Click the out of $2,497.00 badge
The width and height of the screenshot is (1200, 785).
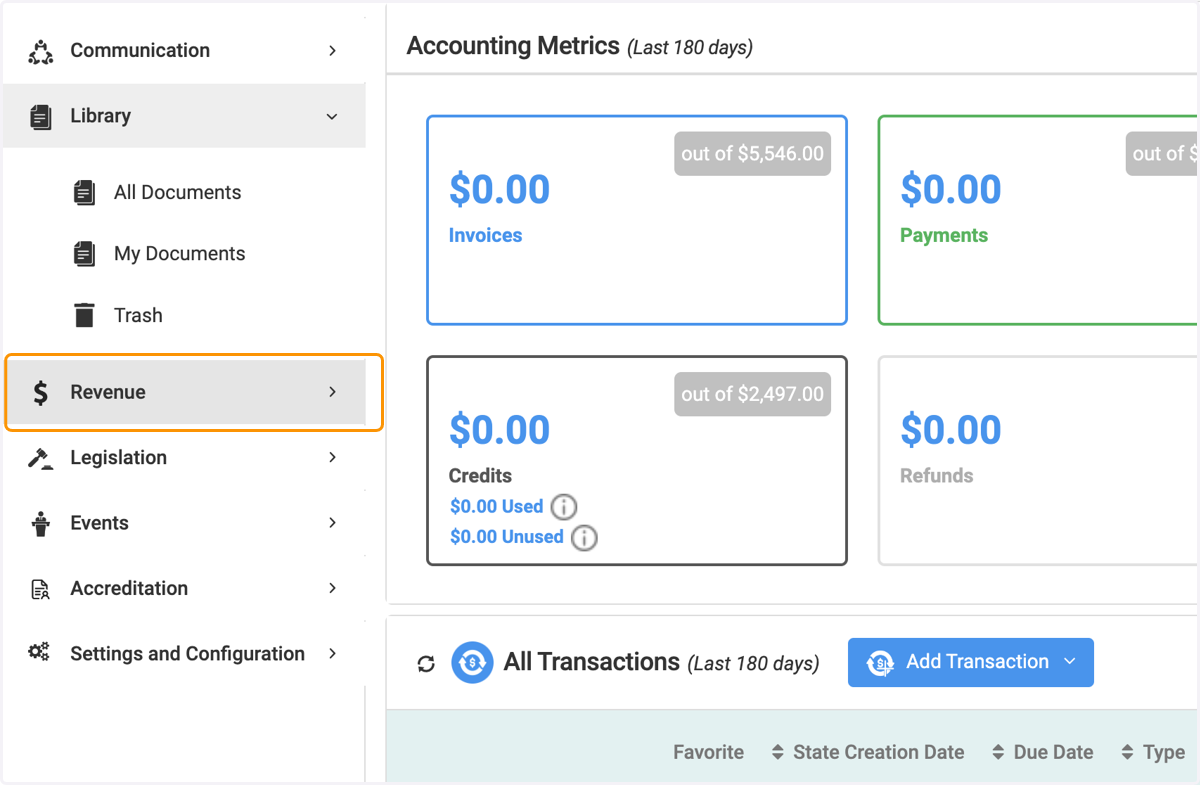click(752, 394)
